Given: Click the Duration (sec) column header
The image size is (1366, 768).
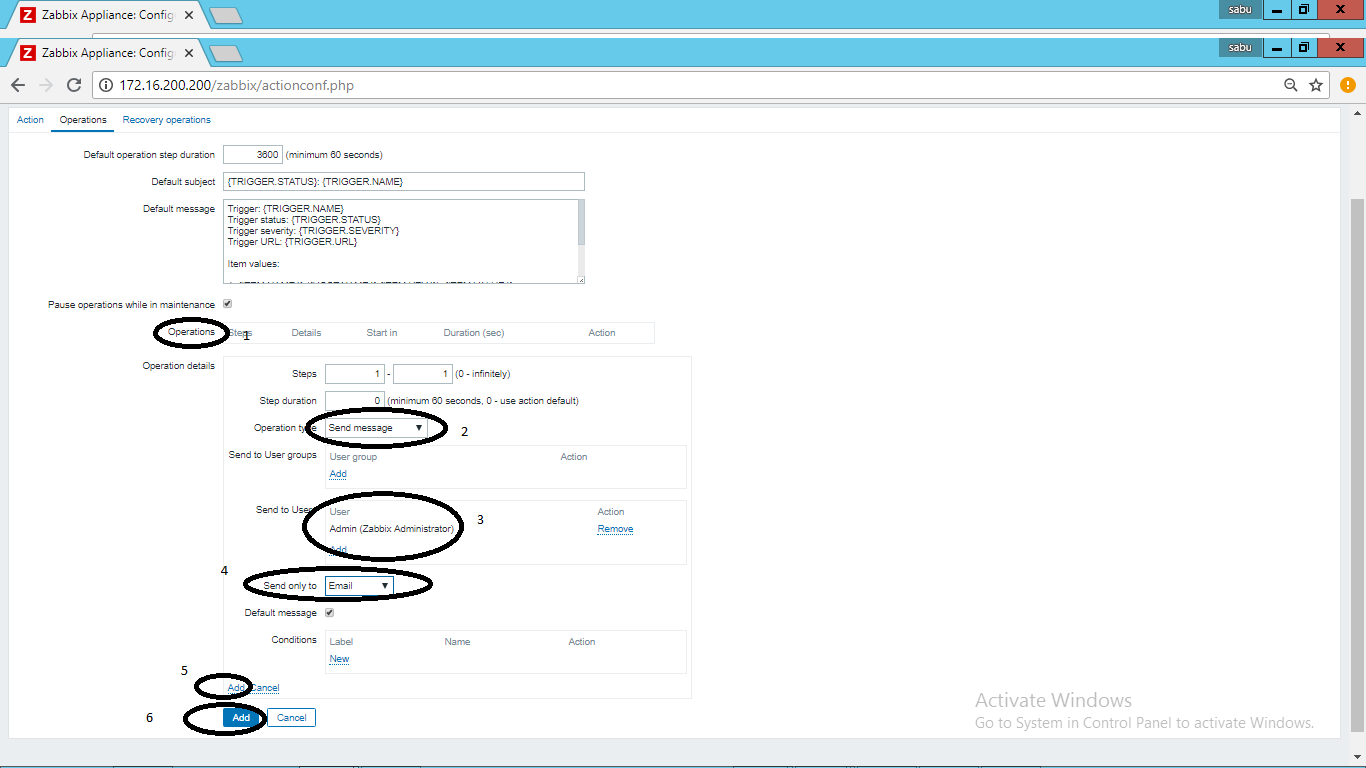Looking at the screenshot, I should coord(474,333).
